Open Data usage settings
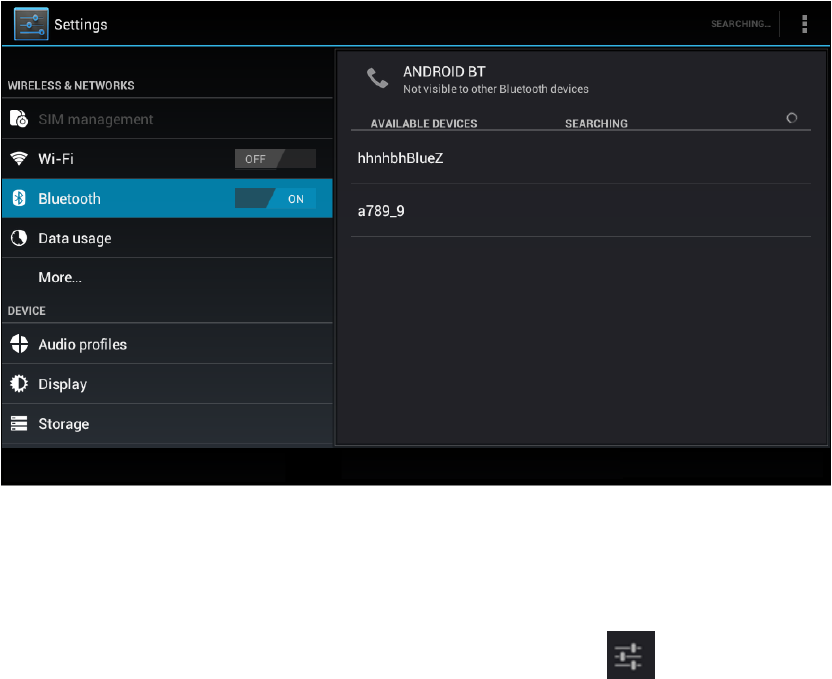Image resolution: width=832 pixels, height=679 pixels. 167,238
